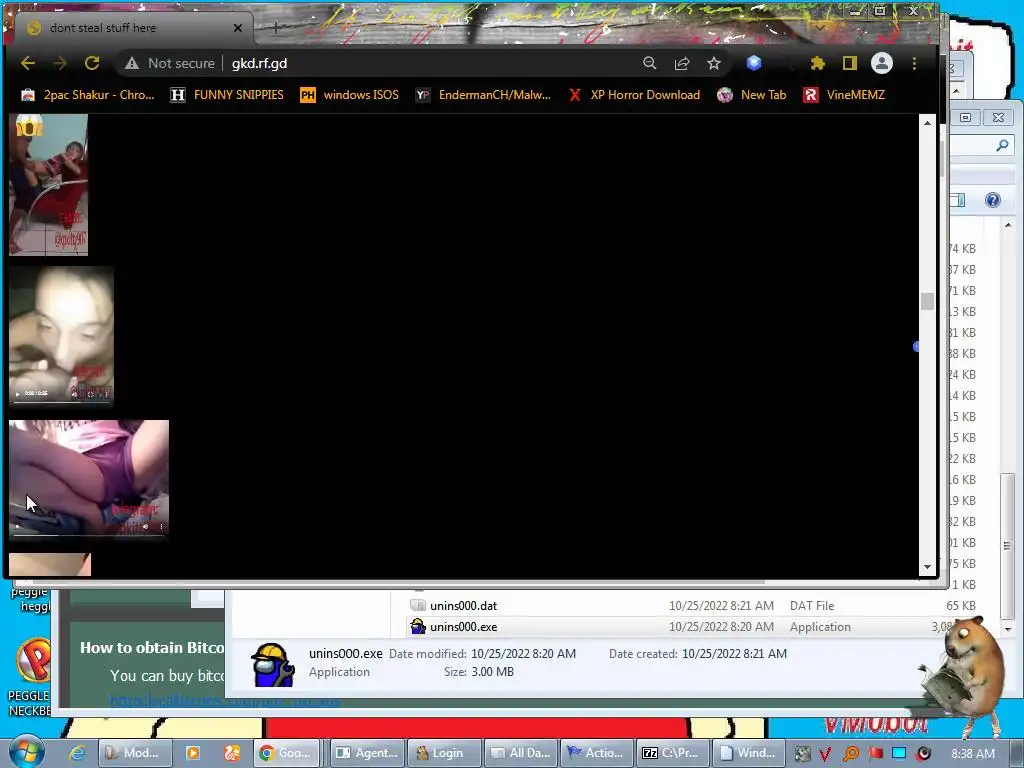The height and width of the screenshot is (768, 1024).
Task: Open the Chrome profile avatar
Action: (x=882, y=63)
